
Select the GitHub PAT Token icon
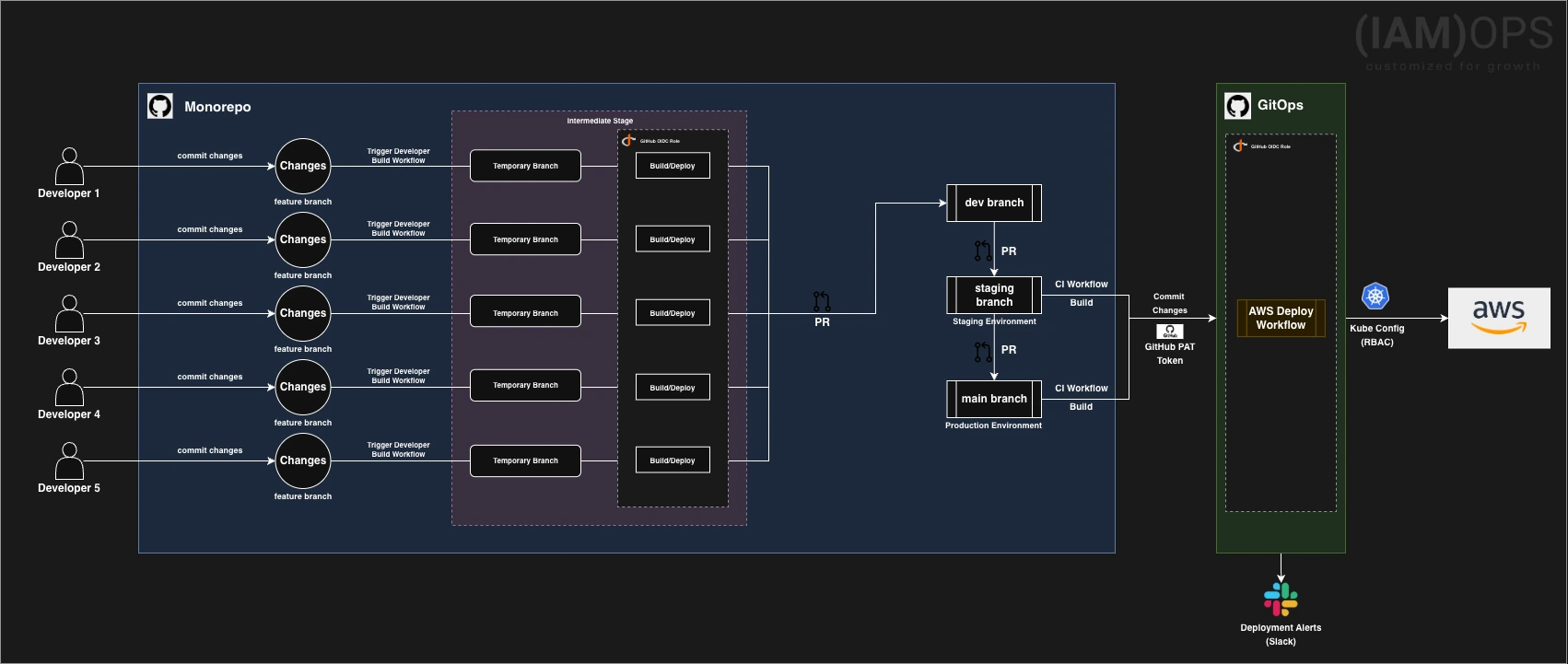coord(1169,332)
